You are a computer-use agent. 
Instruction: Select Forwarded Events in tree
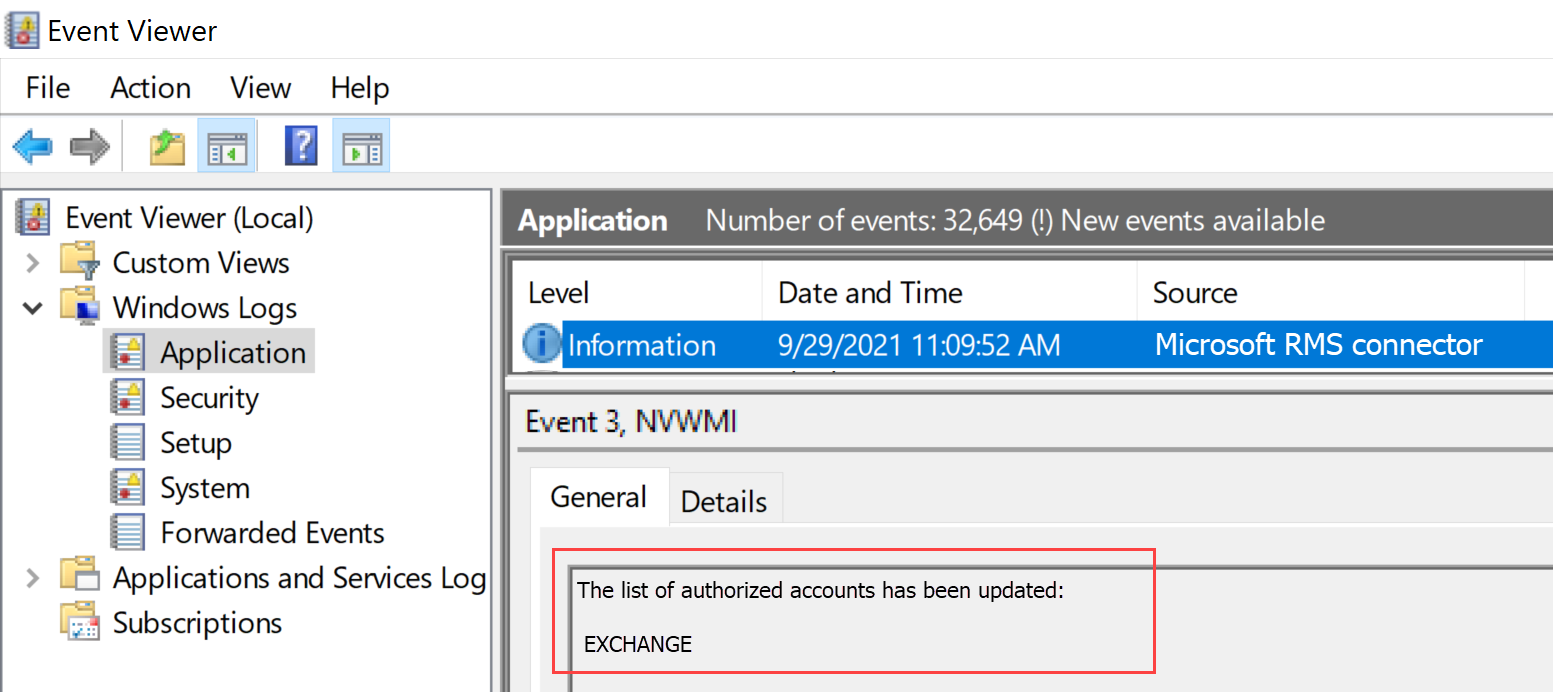[272, 533]
